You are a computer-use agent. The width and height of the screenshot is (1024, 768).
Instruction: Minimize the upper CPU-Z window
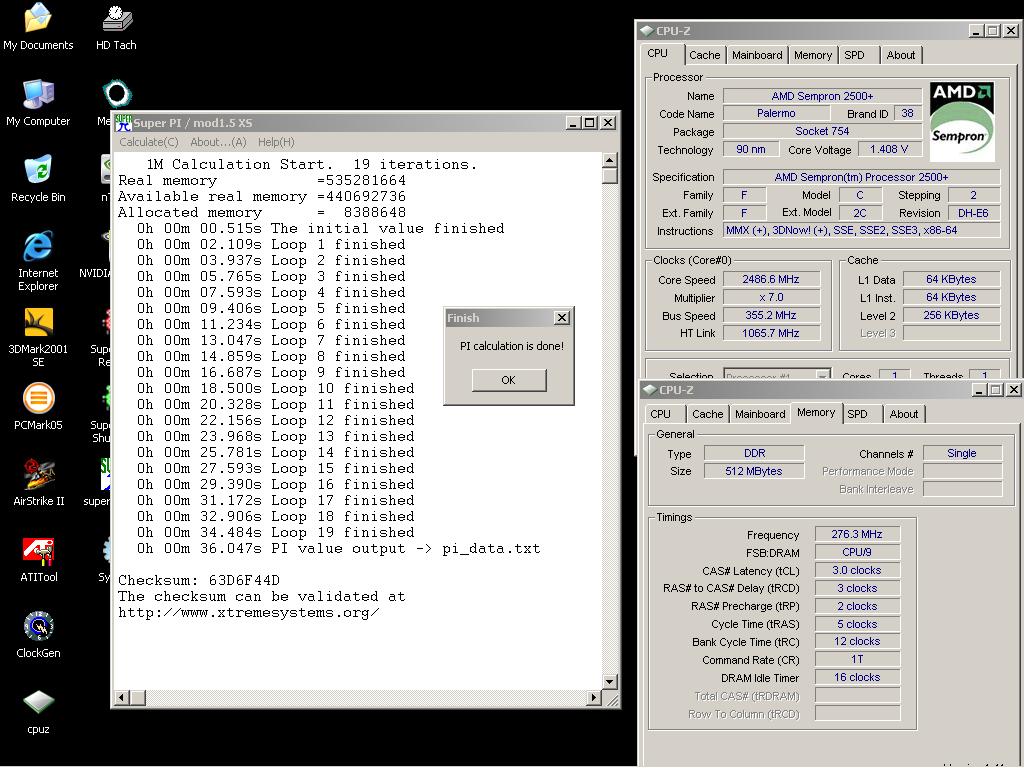[976, 31]
